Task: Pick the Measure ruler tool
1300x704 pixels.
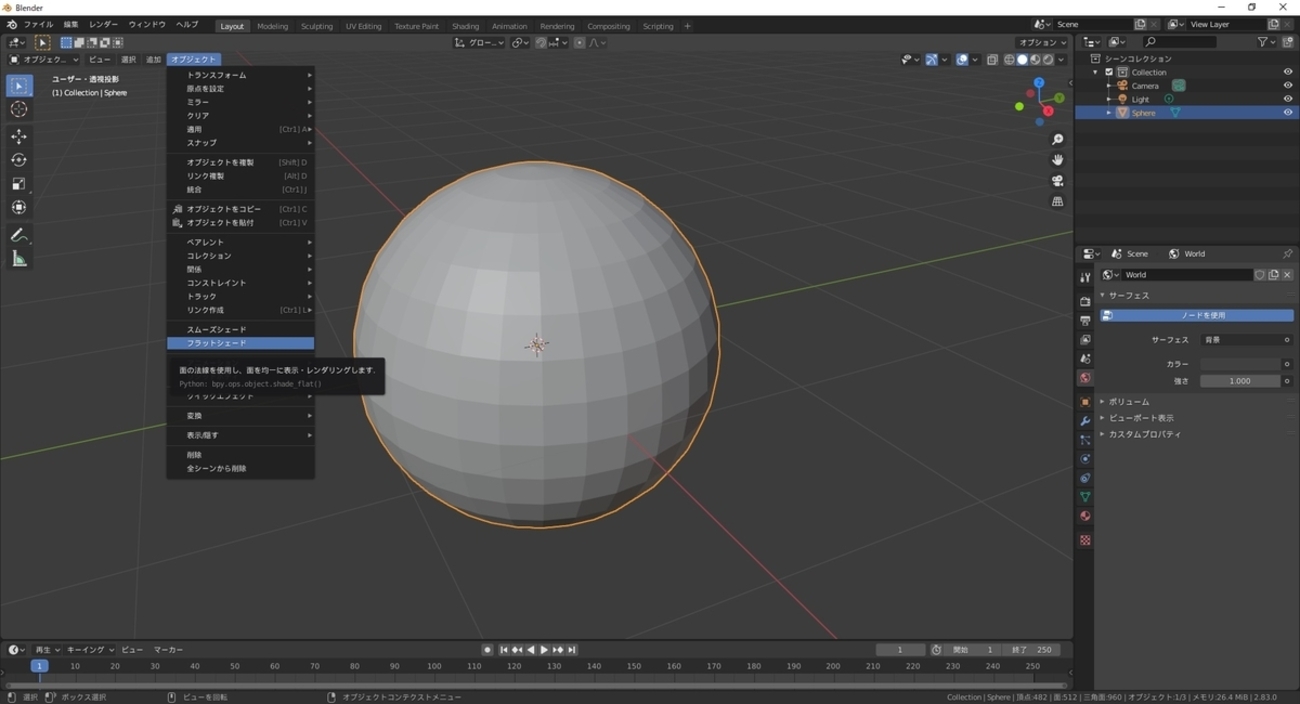Action: [x=19, y=260]
